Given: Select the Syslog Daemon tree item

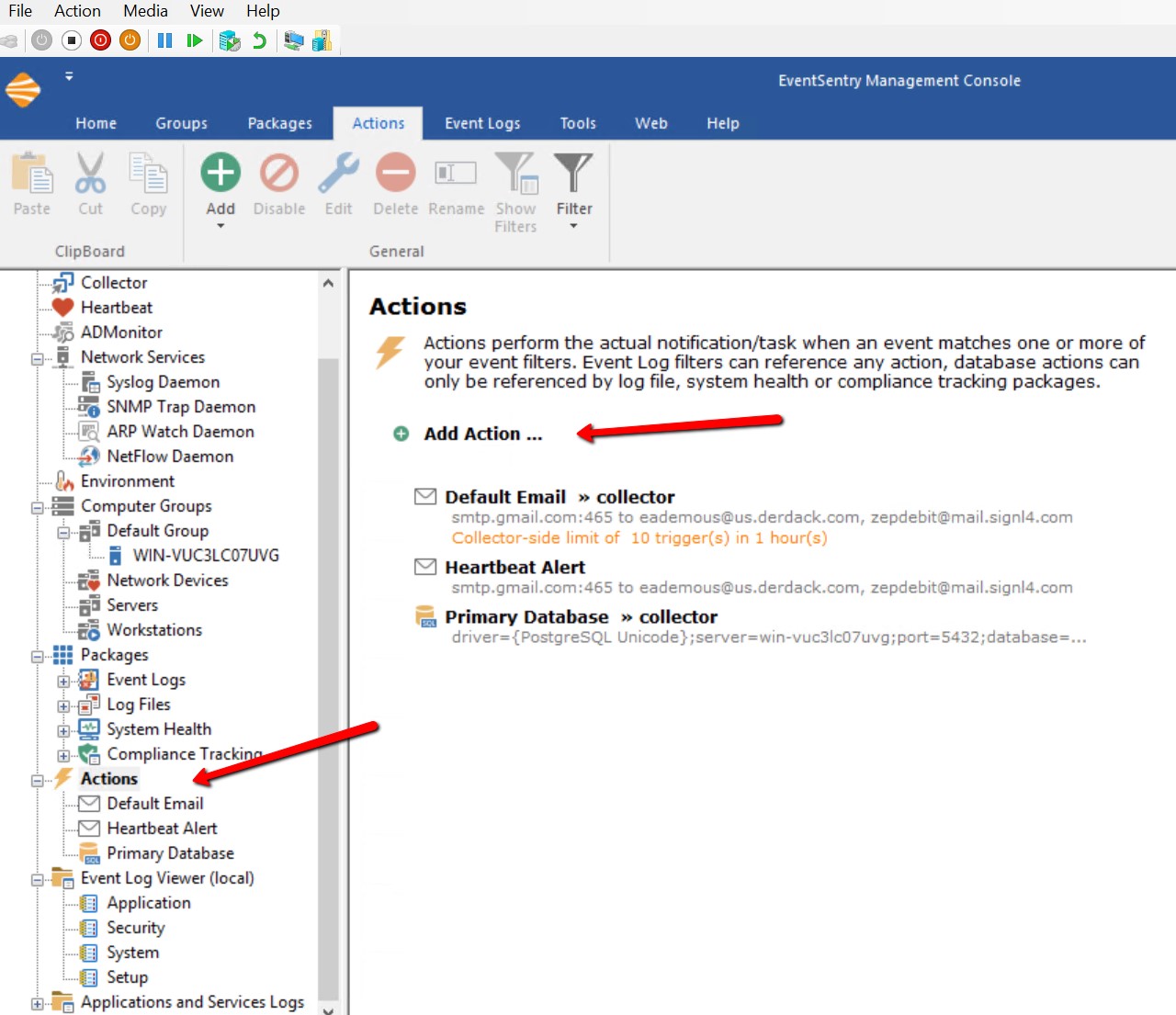Looking at the screenshot, I should coord(163,382).
